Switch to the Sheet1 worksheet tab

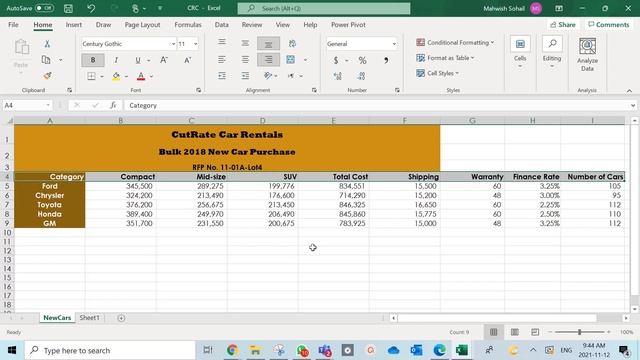pyautogui.click(x=89, y=318)
